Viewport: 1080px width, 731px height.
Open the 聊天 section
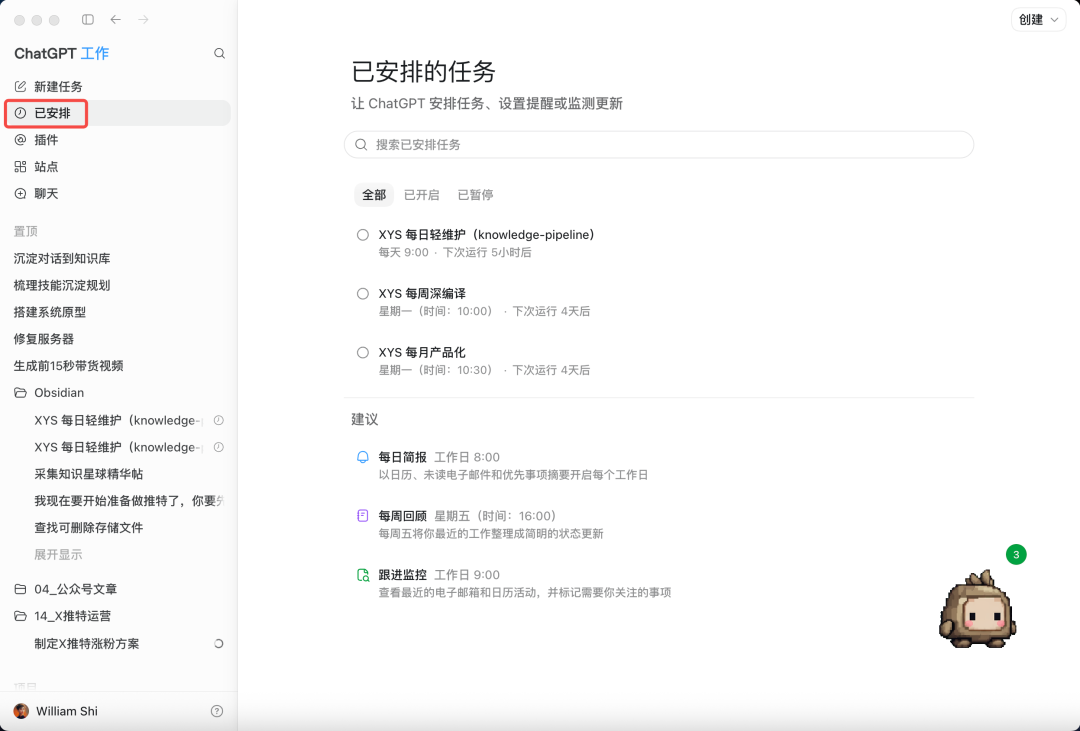pyautogui.click(x=117, y=194)
